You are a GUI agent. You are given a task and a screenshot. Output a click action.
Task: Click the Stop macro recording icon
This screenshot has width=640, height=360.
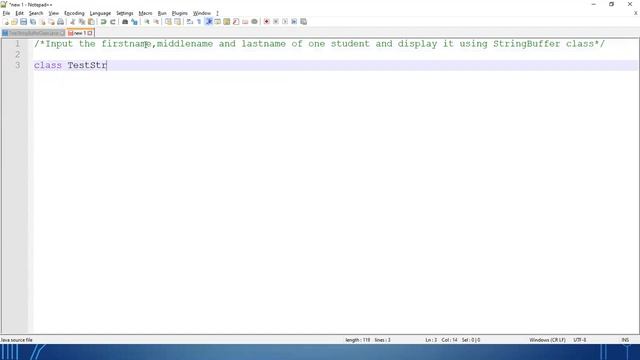point(276,22)
